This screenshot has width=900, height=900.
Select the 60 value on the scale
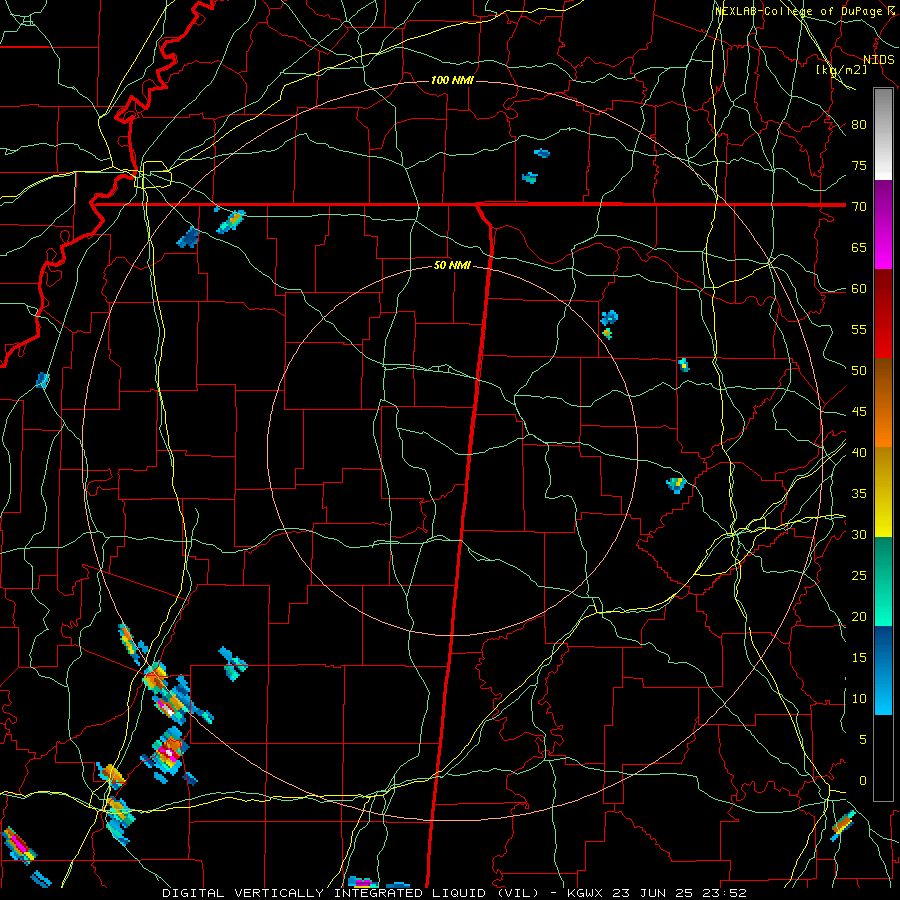tap(859, 289)
